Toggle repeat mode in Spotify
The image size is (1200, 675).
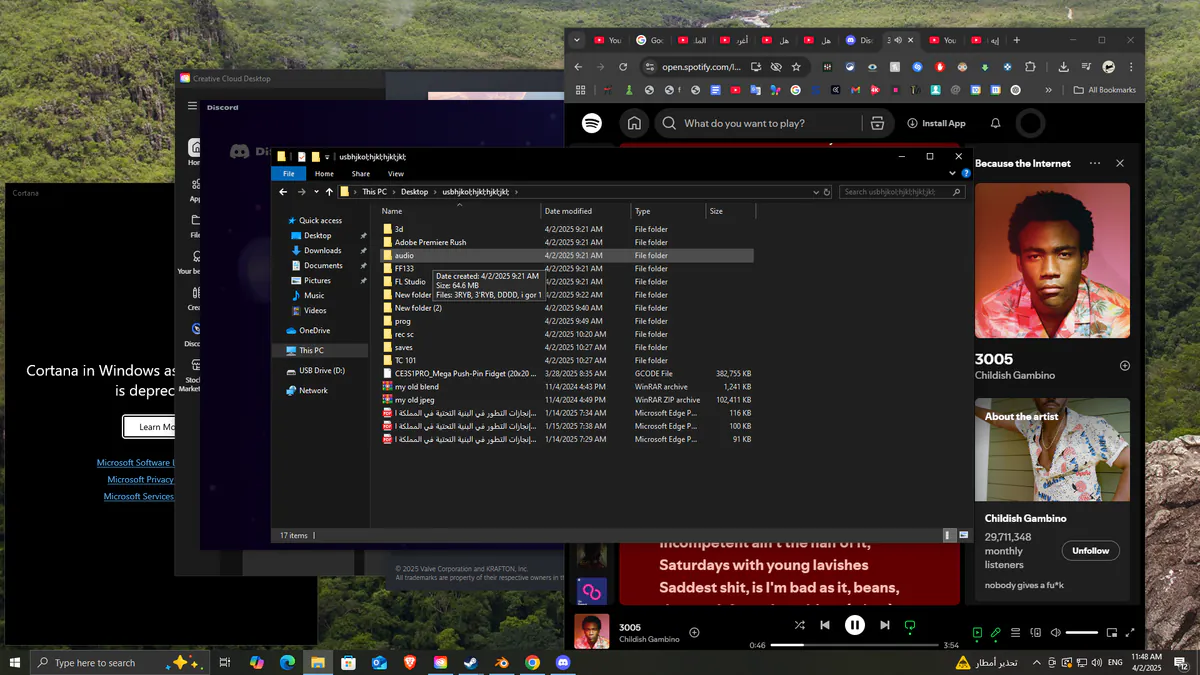910,625
